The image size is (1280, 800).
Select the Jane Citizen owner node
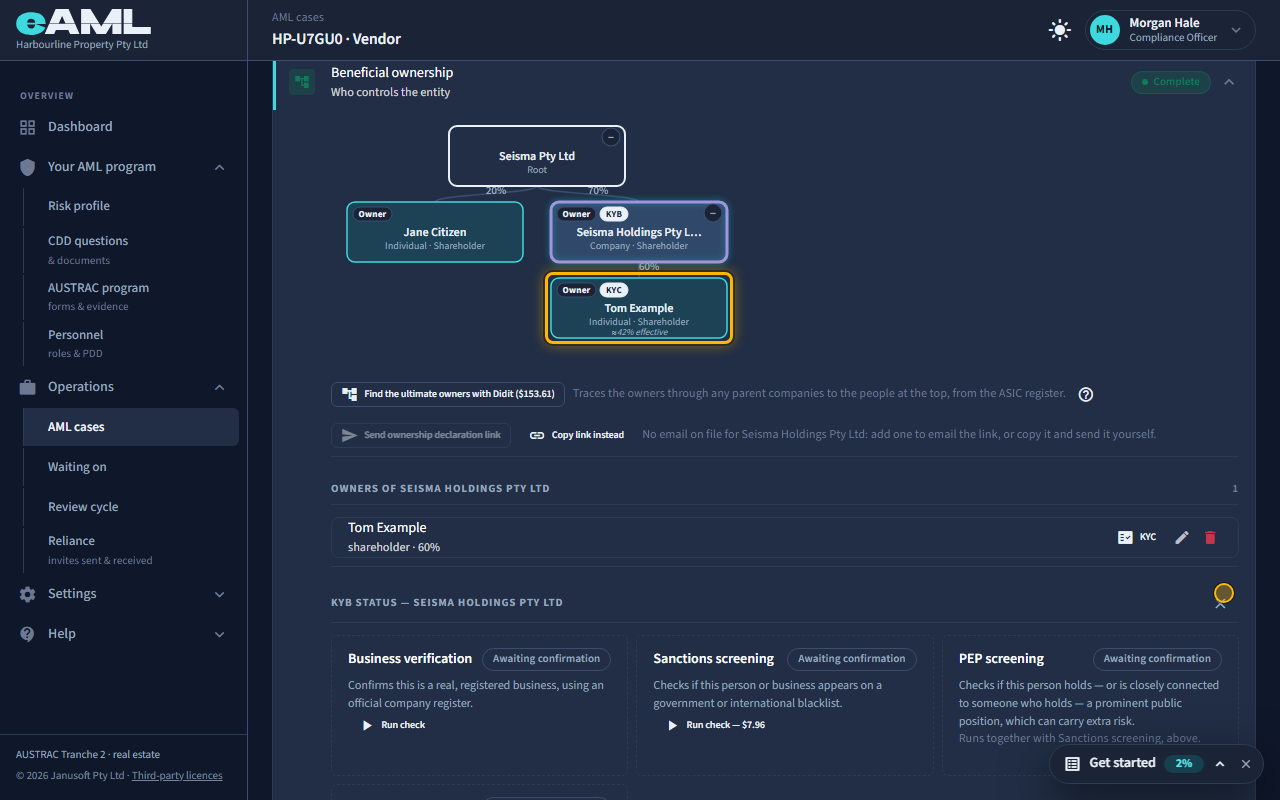[x=435, y=232]
